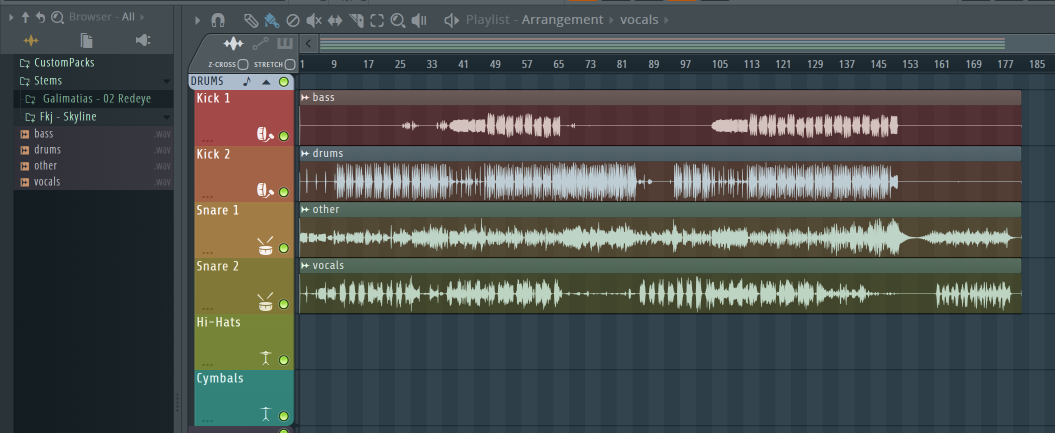
Task: Collapse the Fkj - Skyline folder arrow
Action: coord(167,117)
